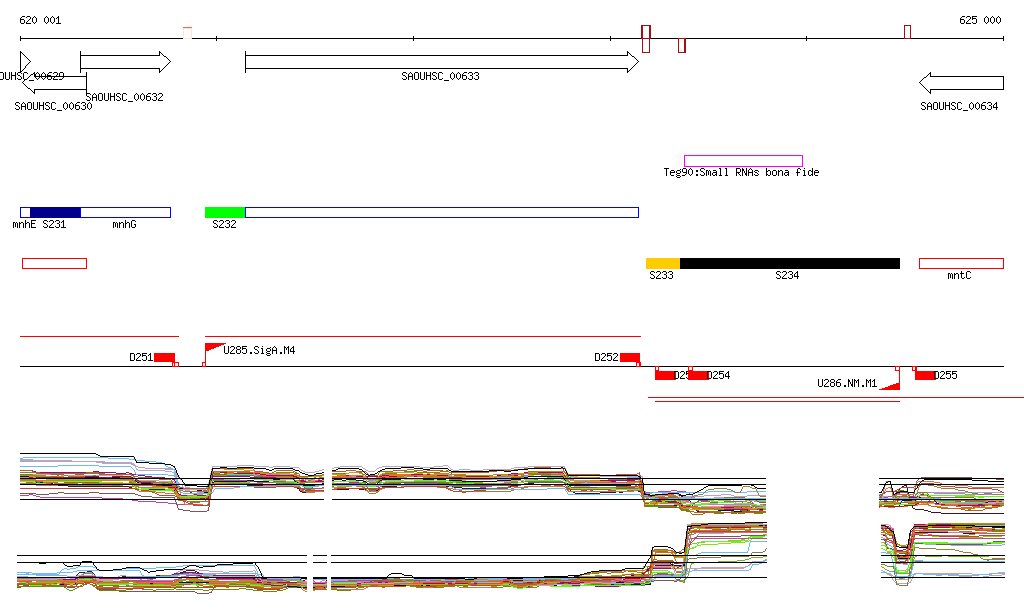The image size is (1024, 611).
Task: Click the U286.NM.M1 label text
Action: pos(847,383)
